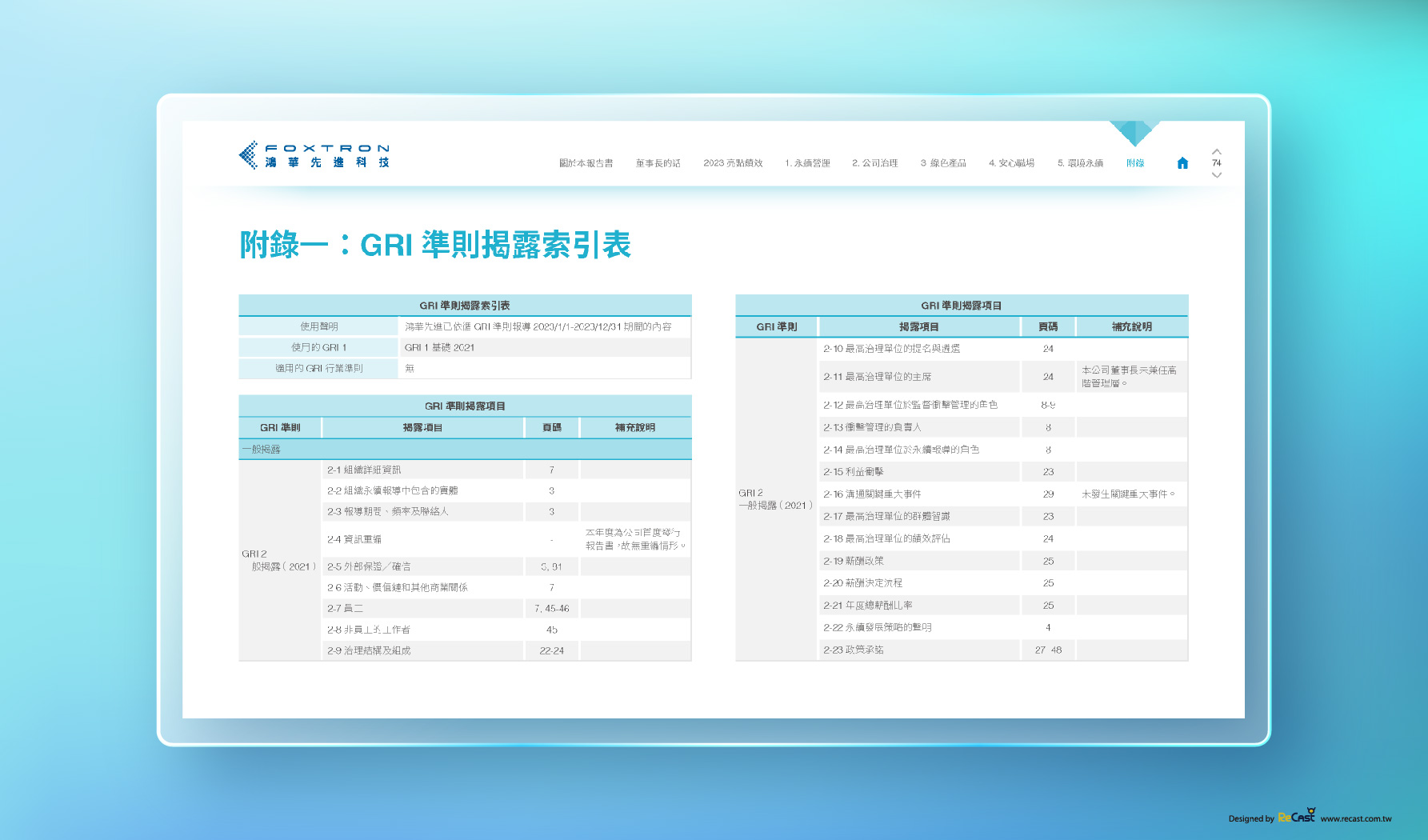This screenshot has height=840, width=1428.
Task: Navigate to 2. 公司治理 chapter
Action: (x=875, y=163)
